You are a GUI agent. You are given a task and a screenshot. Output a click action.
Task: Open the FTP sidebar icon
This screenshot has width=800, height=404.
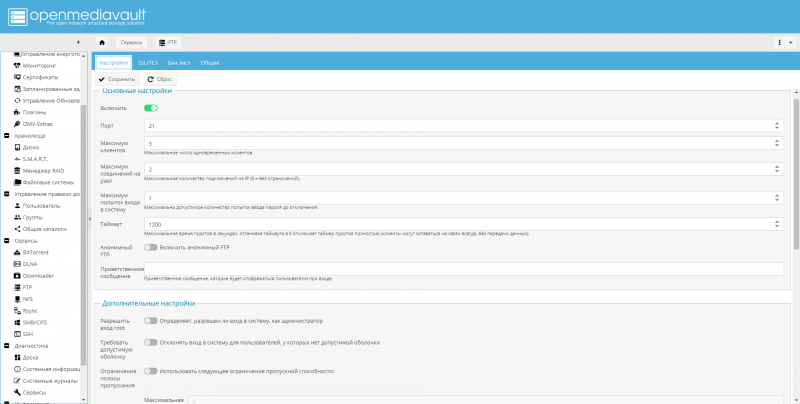click(17, 288)
